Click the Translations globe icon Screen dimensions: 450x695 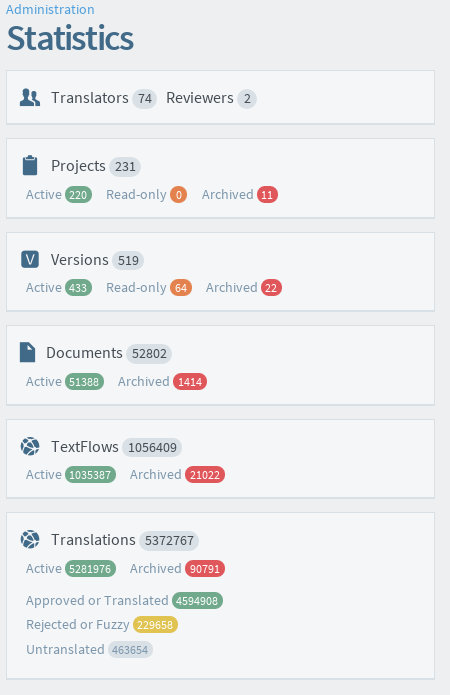pyautogui.click(x=30, y=539)
